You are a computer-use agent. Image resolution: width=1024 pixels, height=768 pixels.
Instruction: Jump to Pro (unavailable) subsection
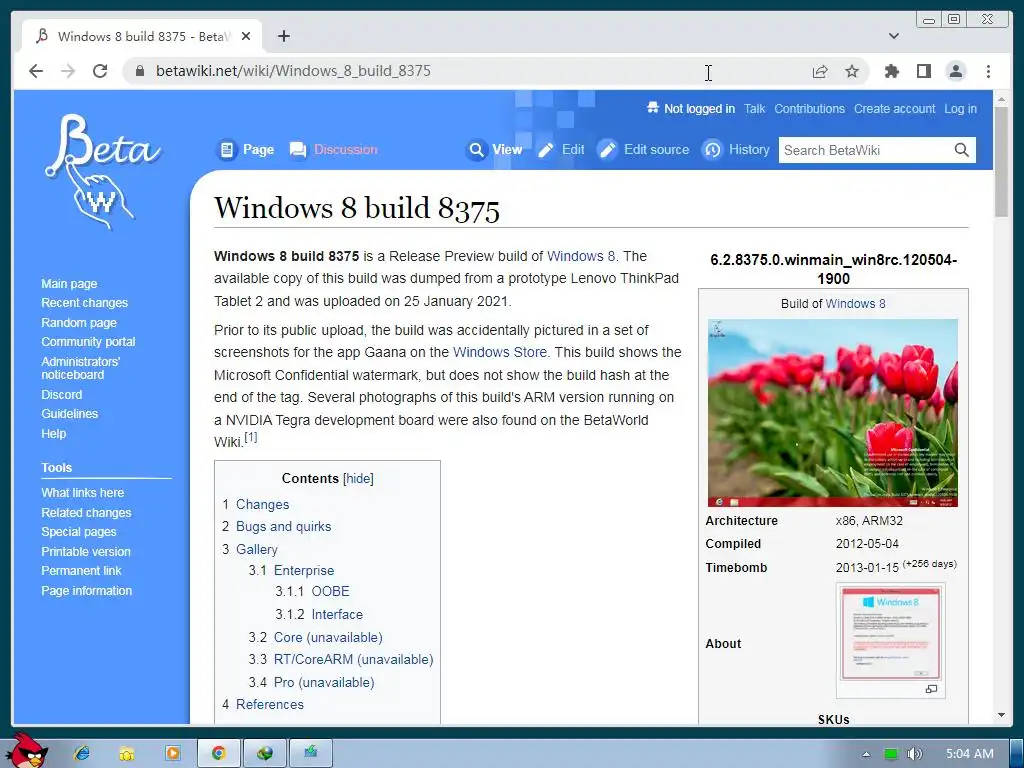pos(324,682)
